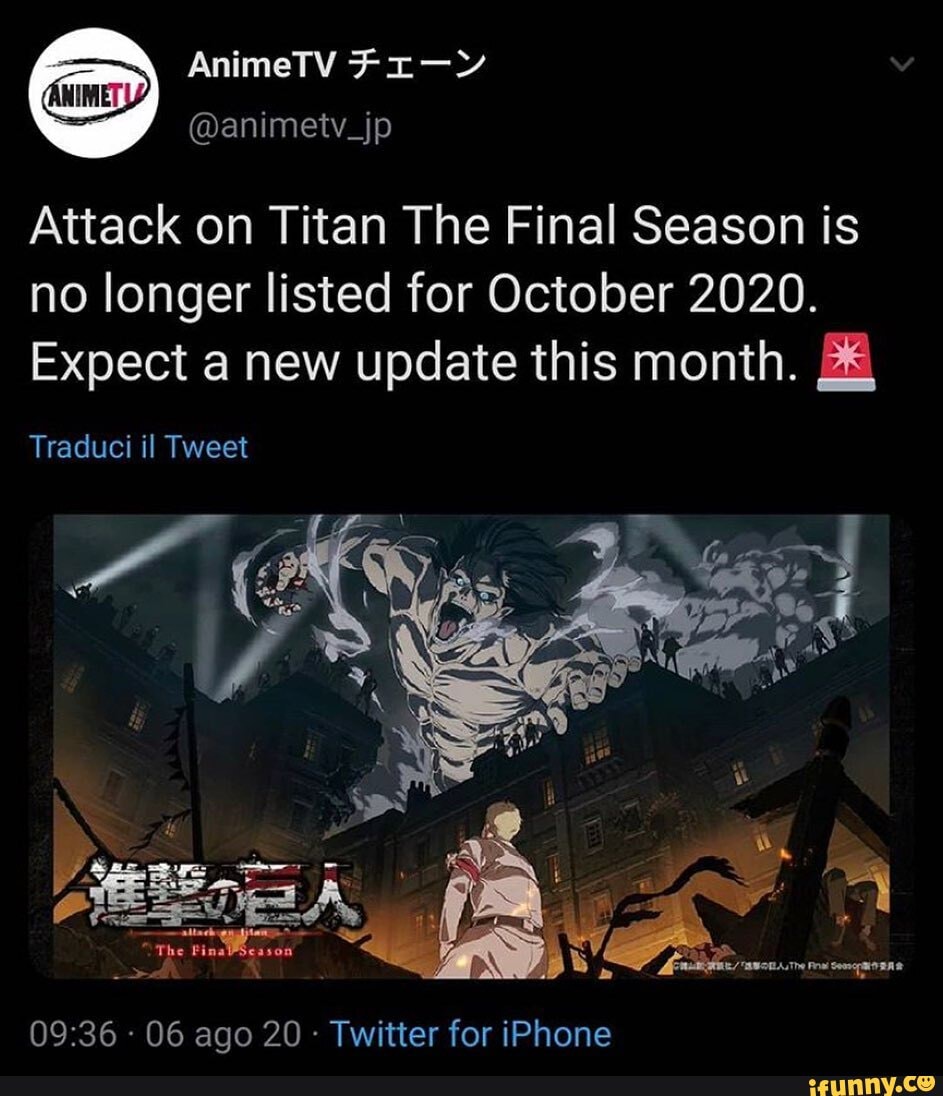Open the AnimeTV profile avatar
The image size is (943, 1096).
(93, 92)
